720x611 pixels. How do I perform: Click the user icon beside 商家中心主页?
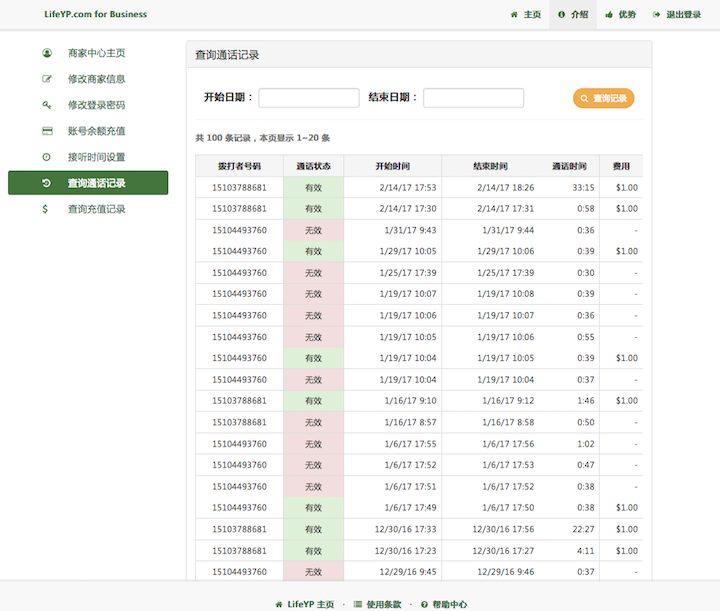pos(47,53)
